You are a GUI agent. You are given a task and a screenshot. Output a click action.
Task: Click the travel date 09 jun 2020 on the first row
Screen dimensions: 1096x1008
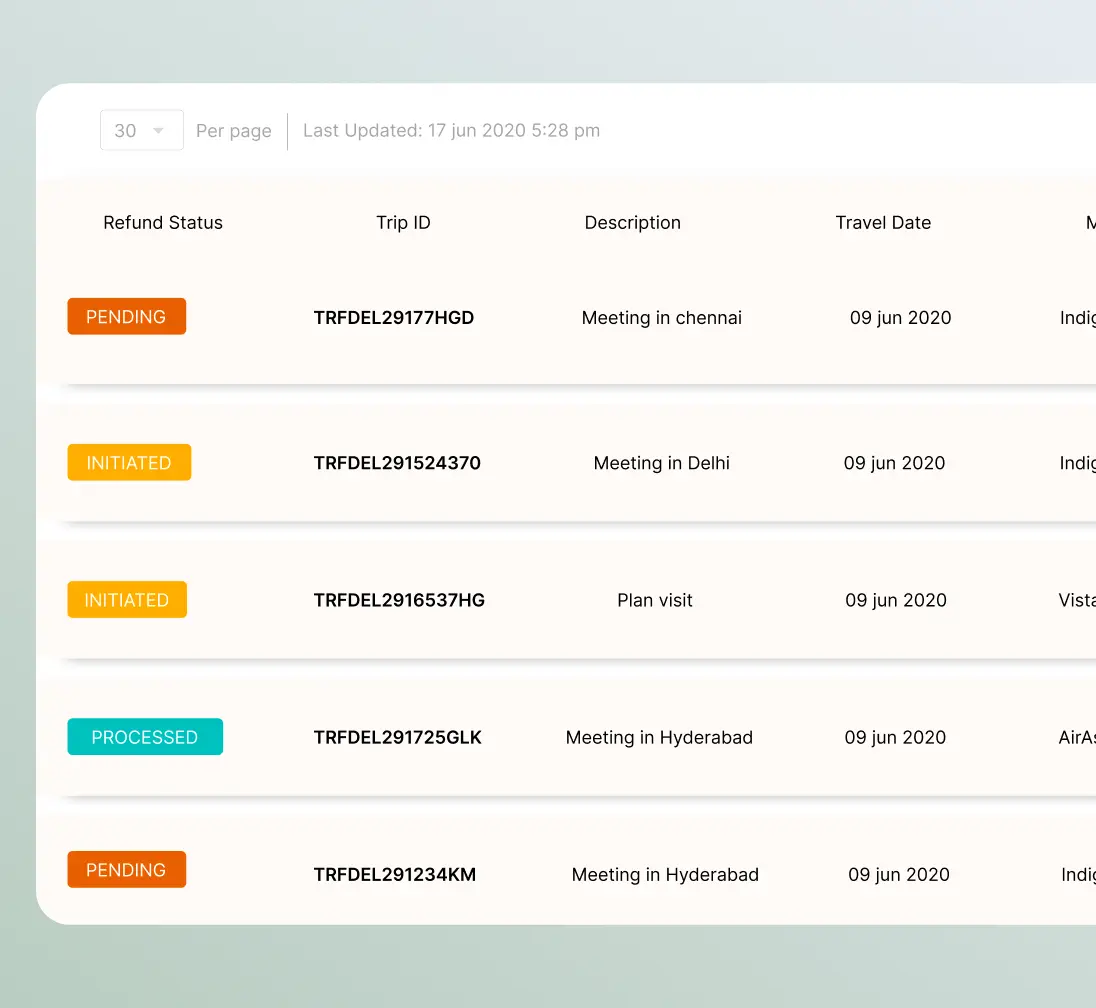coord(900,317)
